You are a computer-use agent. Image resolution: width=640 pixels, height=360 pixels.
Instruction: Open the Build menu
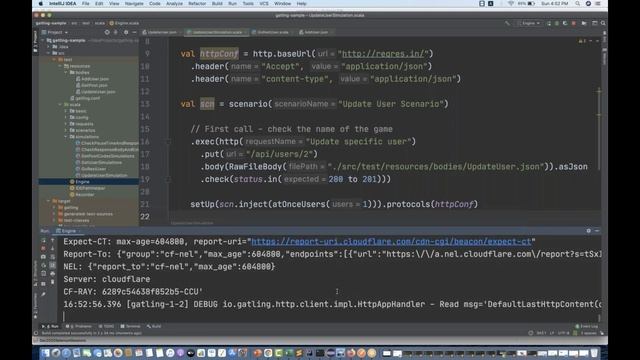[217, 4]
